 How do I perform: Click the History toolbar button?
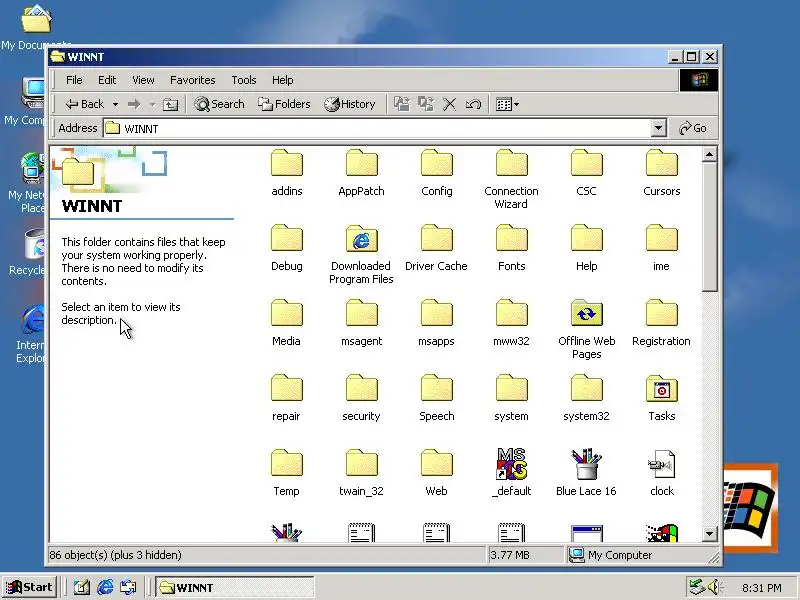350,105
